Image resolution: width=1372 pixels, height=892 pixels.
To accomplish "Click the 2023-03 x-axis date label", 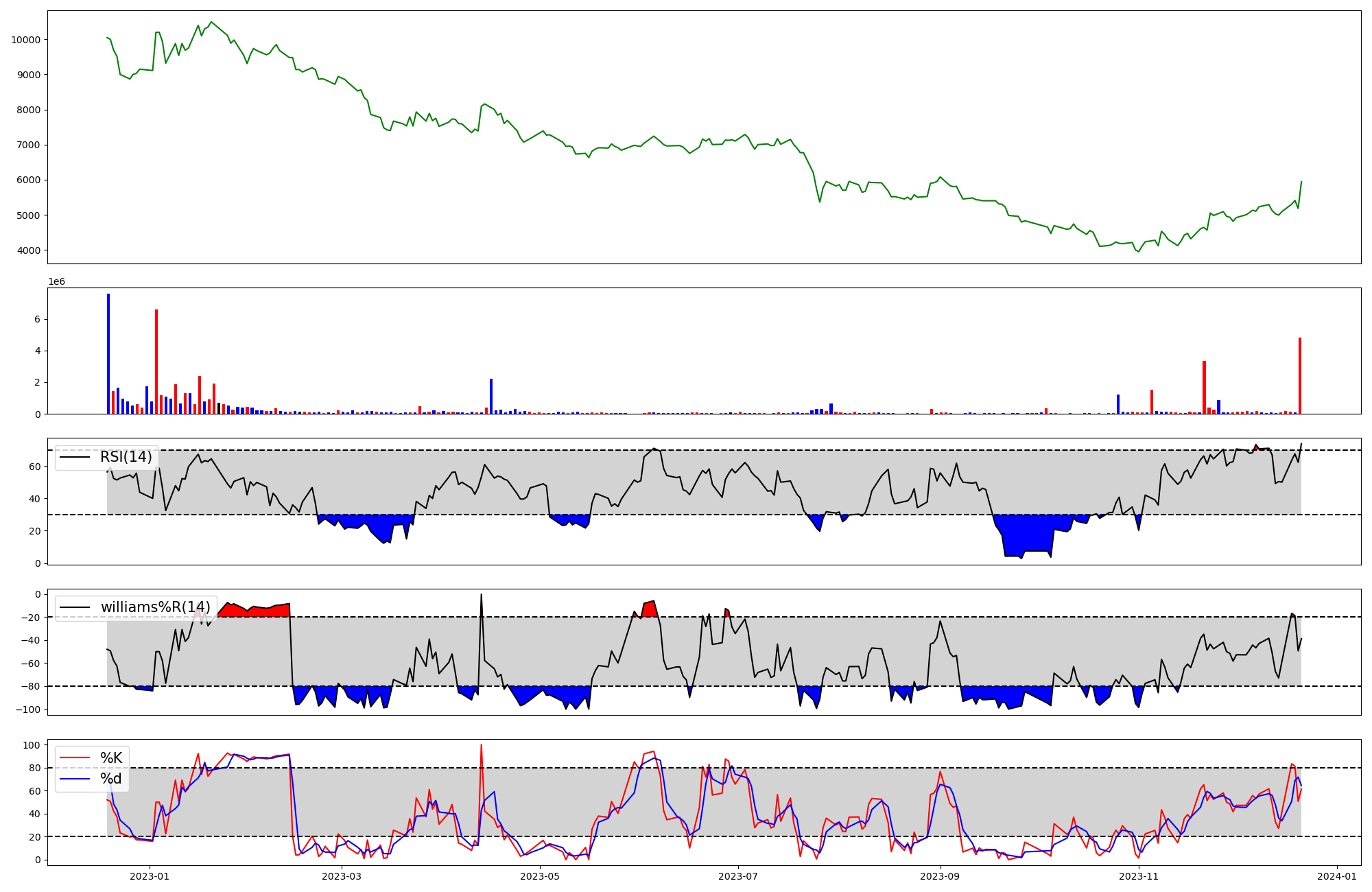I will tap(341, 876).
